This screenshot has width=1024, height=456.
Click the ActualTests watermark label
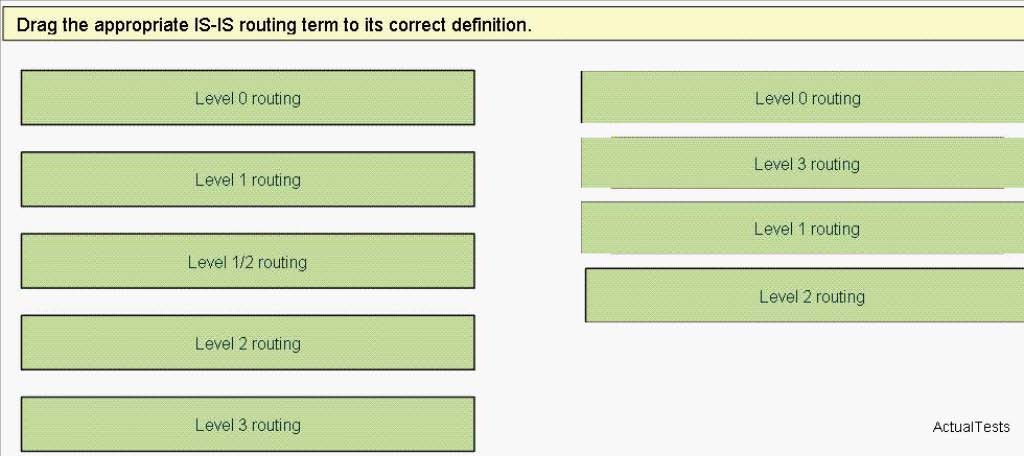click(x=970, y=427)
